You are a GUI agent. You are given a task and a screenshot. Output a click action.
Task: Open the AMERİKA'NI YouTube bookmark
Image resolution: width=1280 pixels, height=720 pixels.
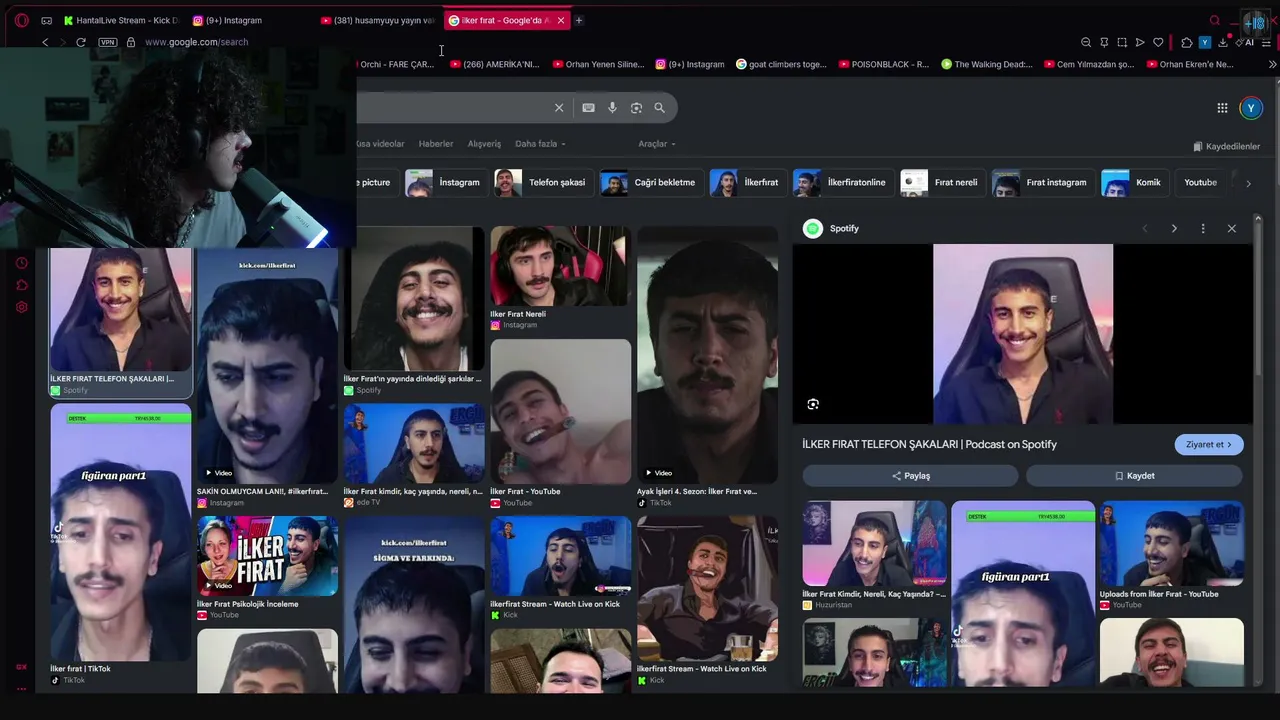click(495, 64)
